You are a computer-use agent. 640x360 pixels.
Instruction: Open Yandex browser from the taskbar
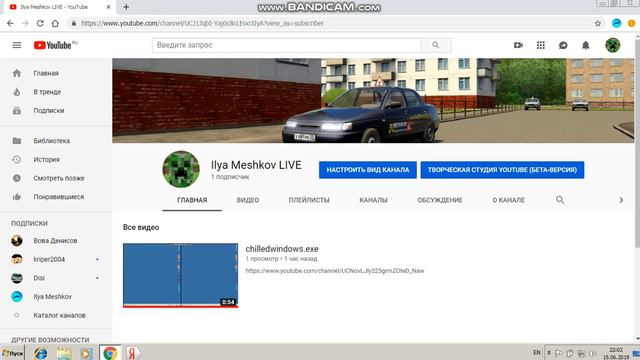click(x=132, y=353)
